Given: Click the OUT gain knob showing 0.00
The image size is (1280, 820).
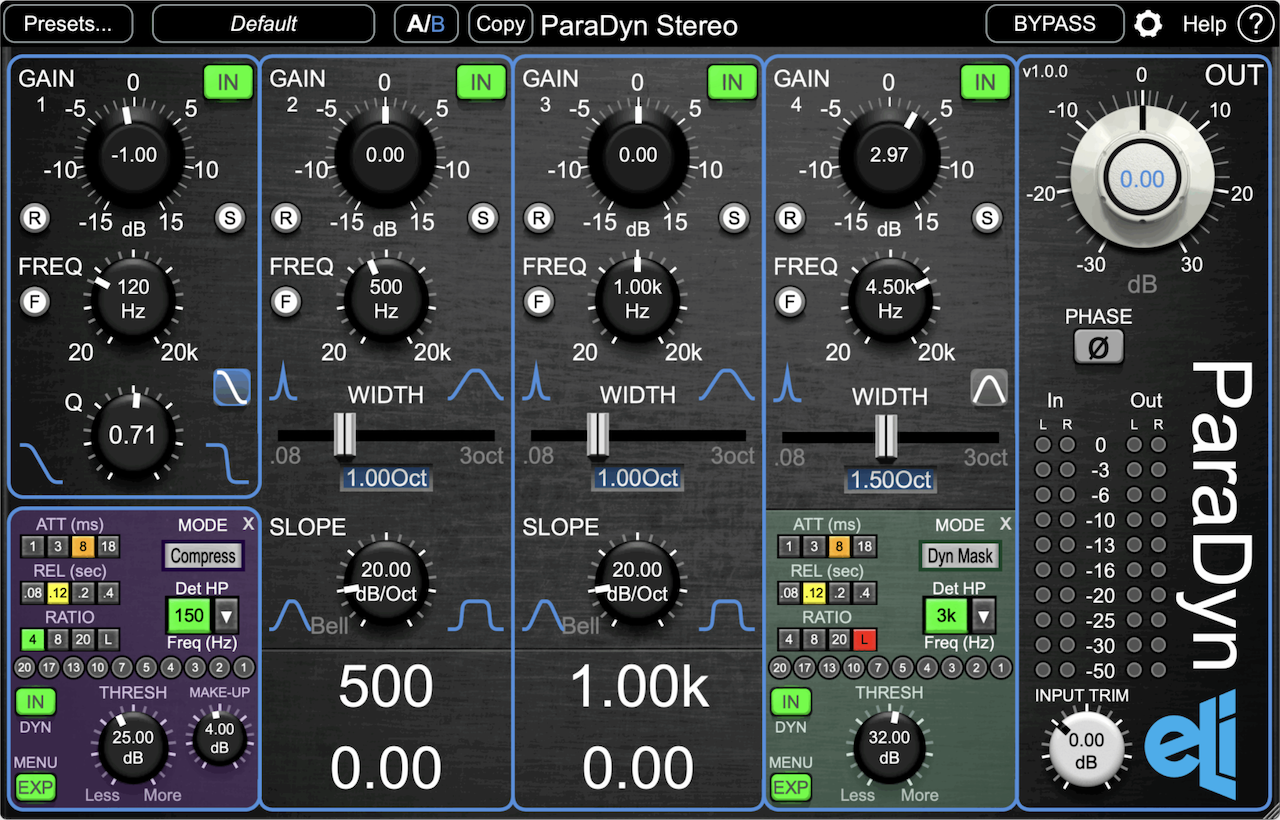Looking at the screenshot, I should pos(1142,178).
